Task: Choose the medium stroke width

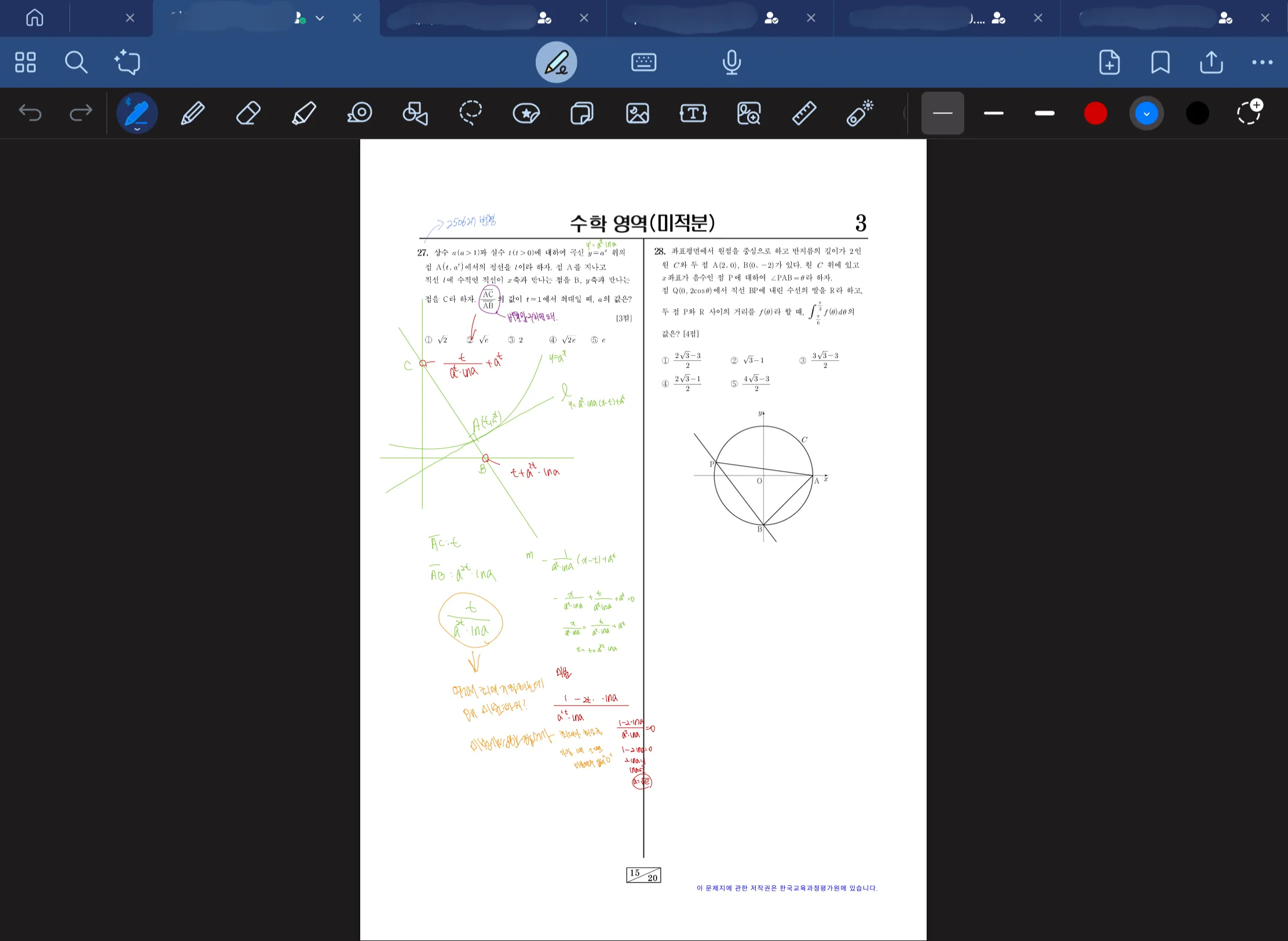Action: [994, 113]
